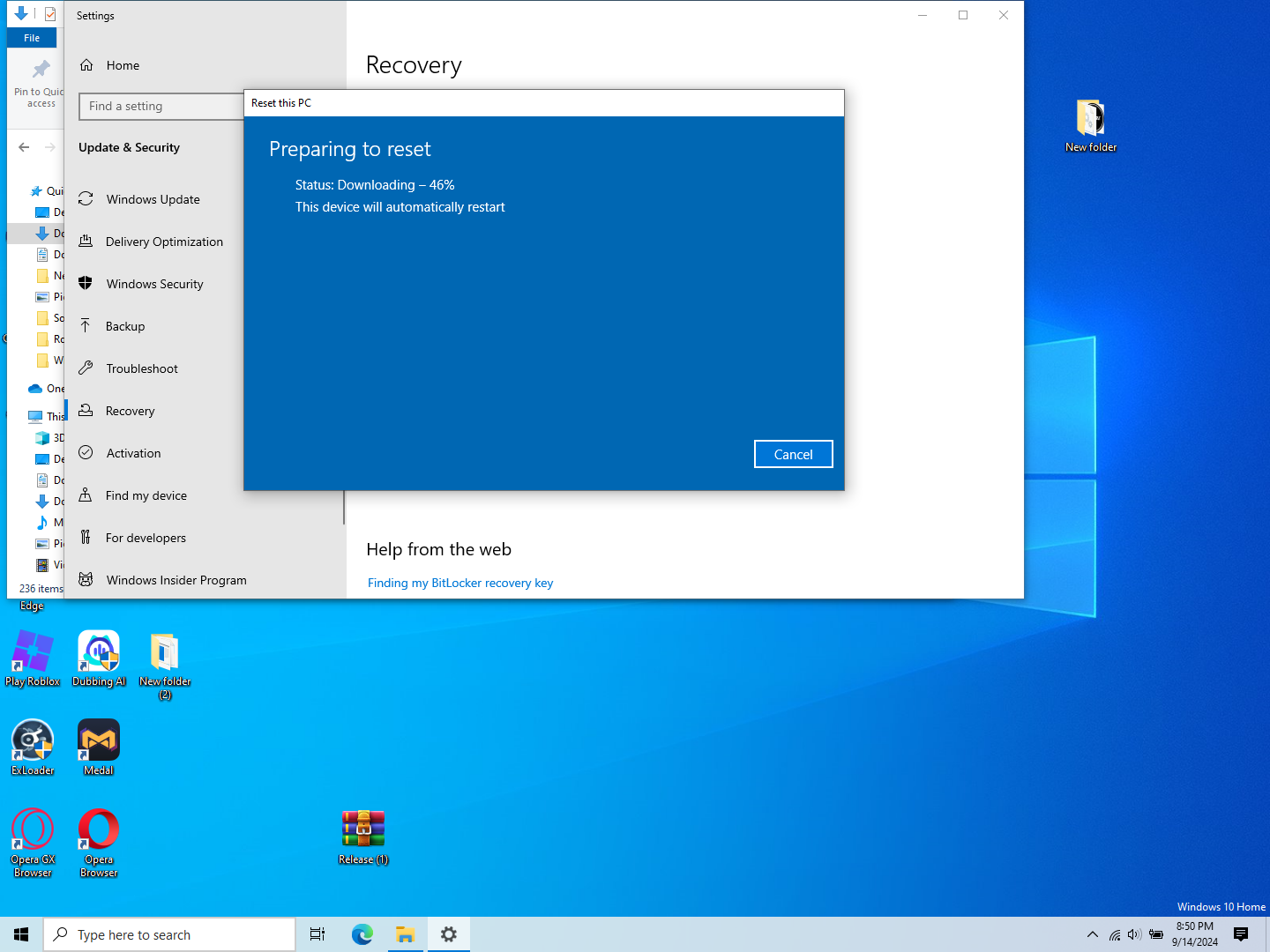Open Troubleshoot settings page
The width and height of the screenshot is (1270, 952).
(142, 368)
